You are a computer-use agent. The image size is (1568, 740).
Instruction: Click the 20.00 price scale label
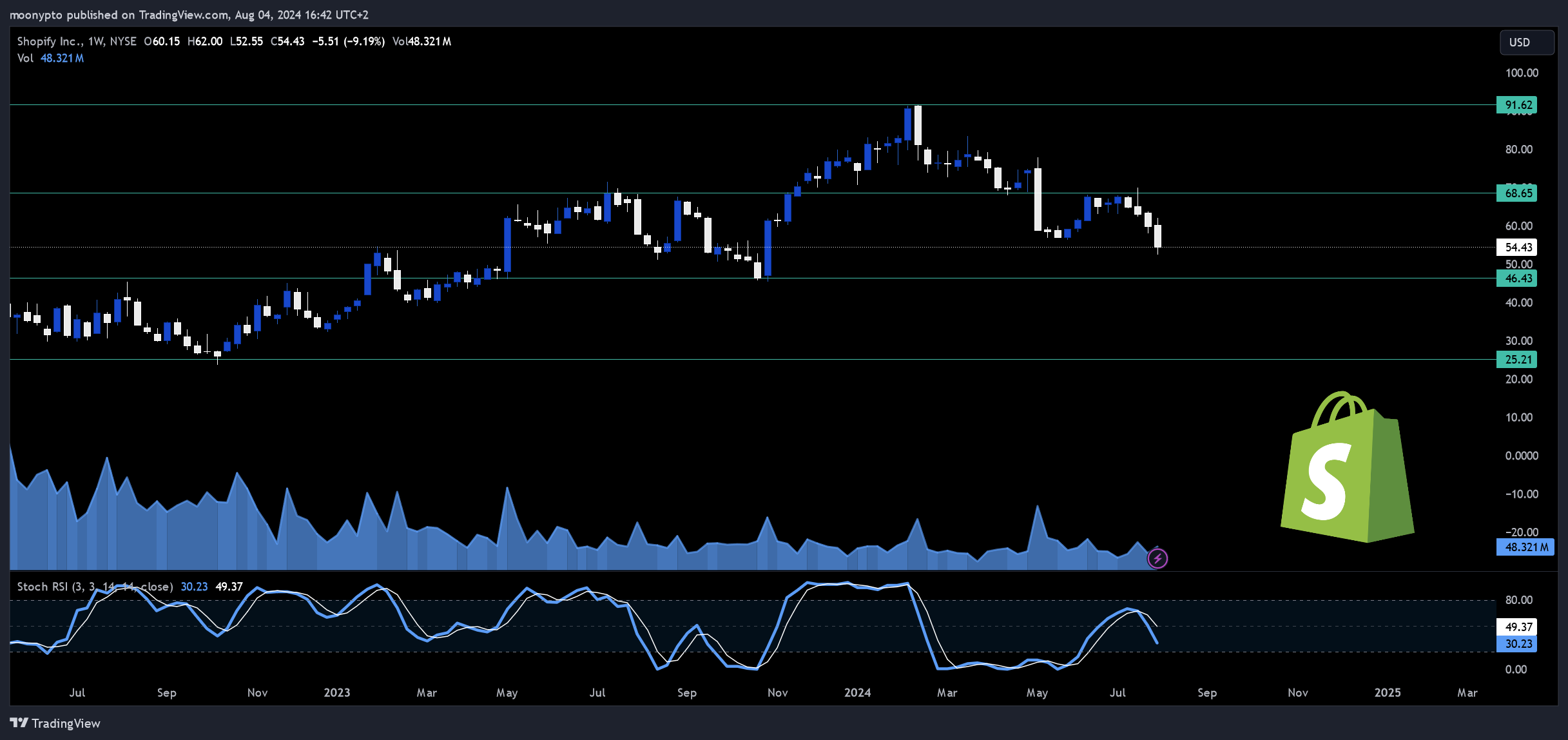[1519, 379]
